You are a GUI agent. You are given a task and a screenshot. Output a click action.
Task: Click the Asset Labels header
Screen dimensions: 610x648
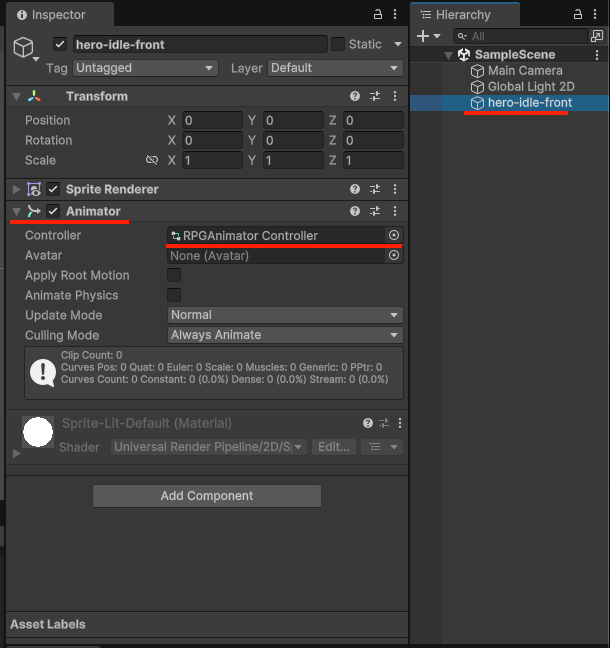pos(48,624)
